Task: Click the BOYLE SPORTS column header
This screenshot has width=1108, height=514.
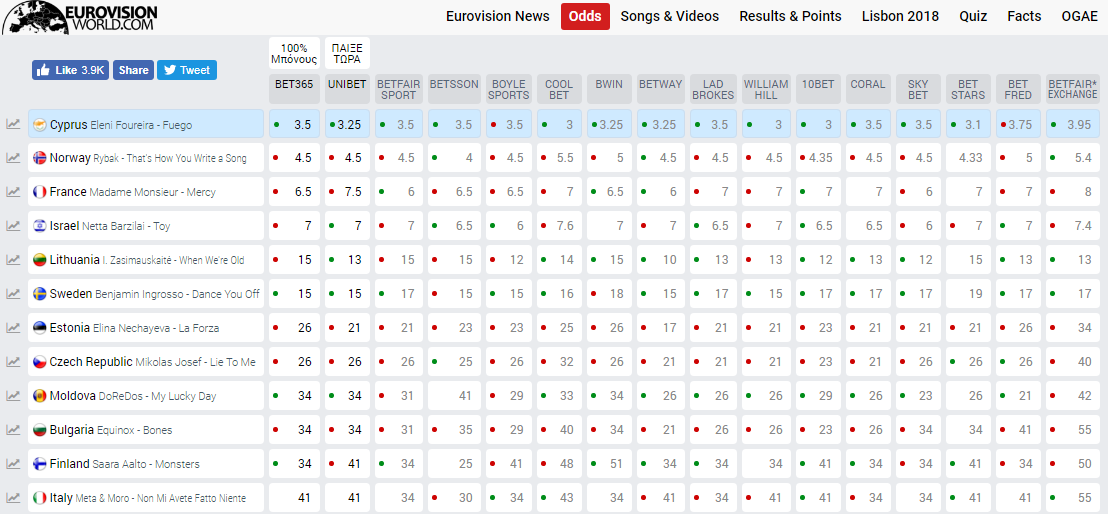Action: (508, 89)
